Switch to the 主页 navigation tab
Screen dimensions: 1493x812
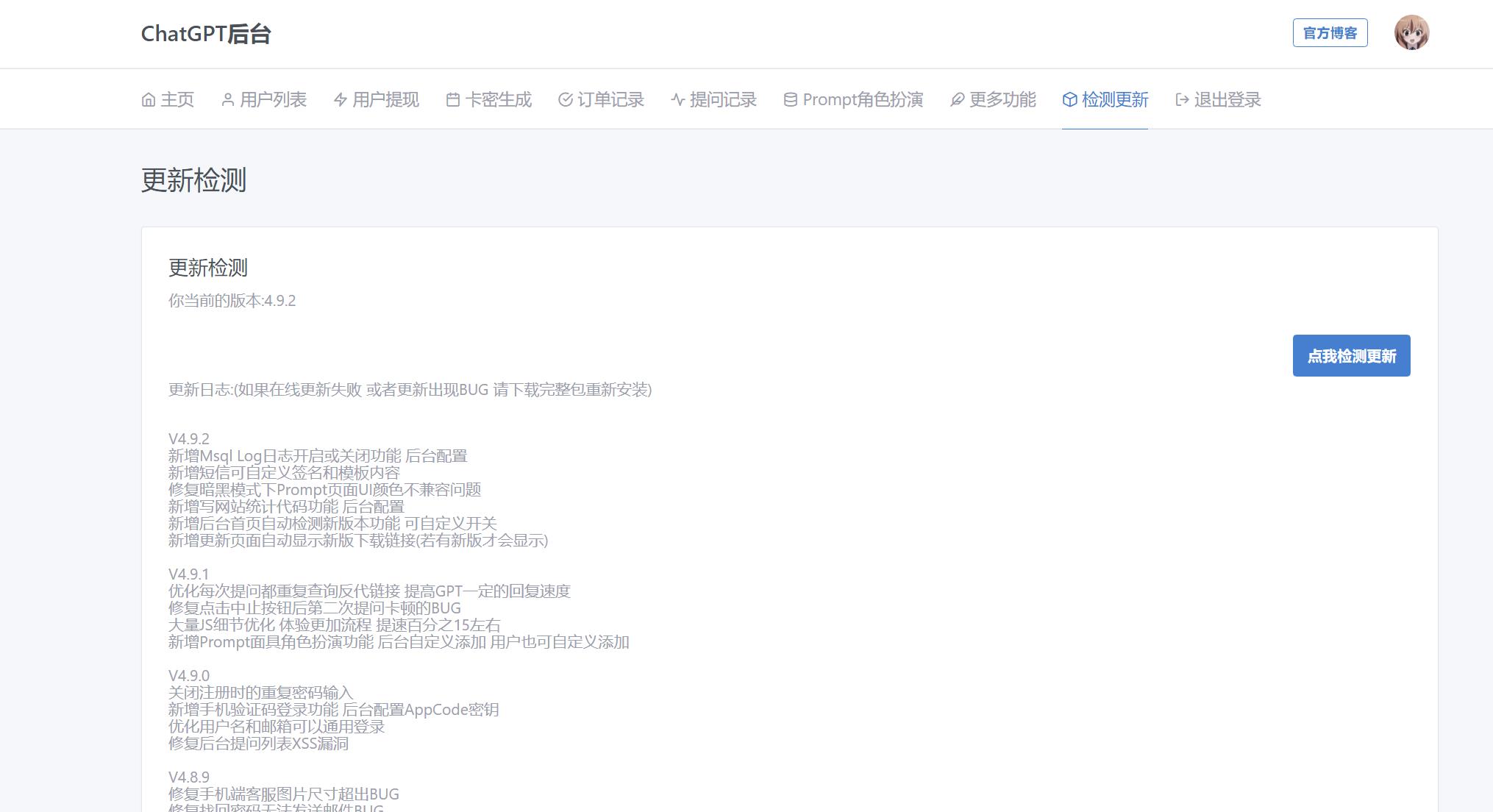(176, 99)
